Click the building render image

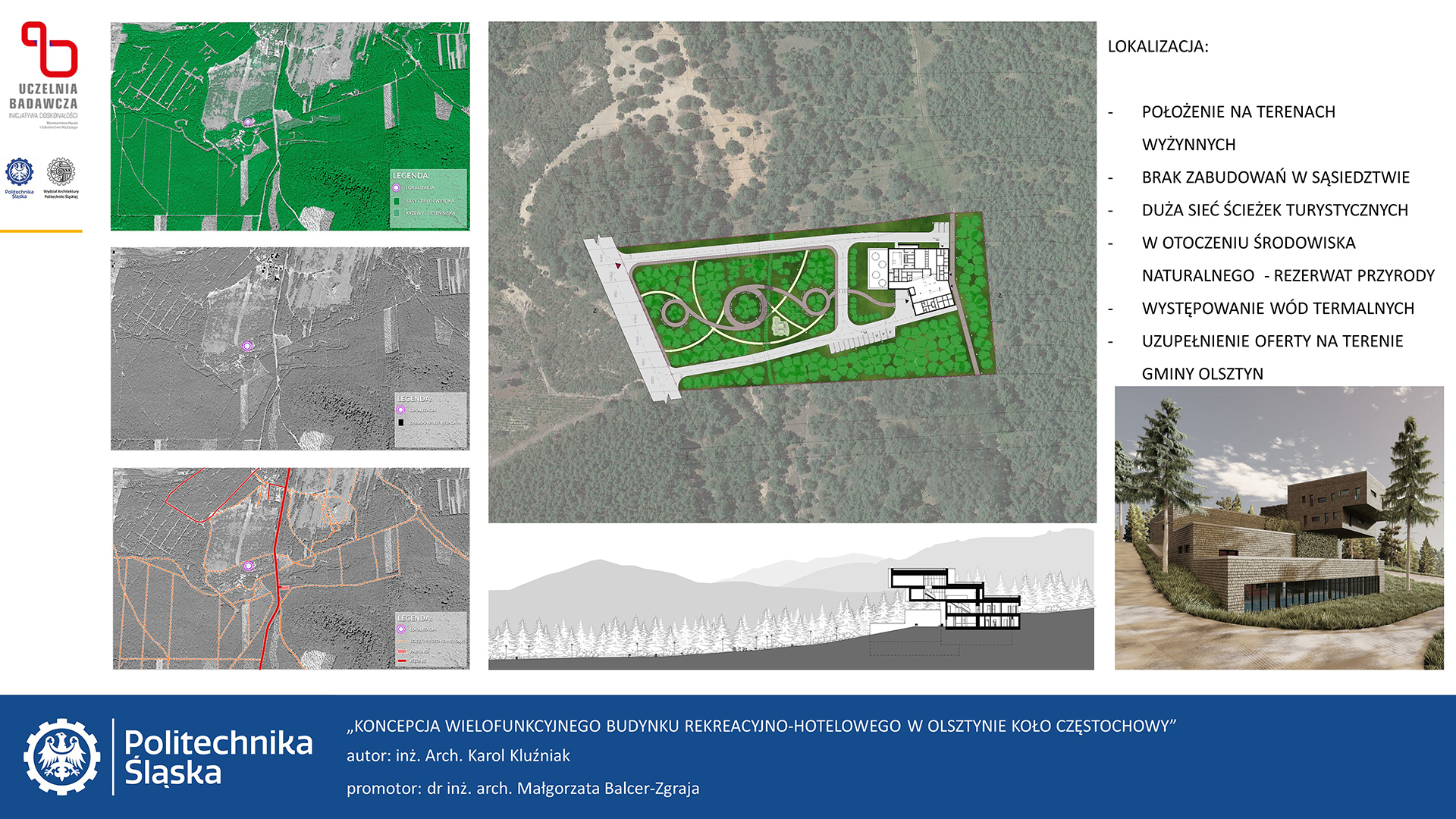(1279, 528)
